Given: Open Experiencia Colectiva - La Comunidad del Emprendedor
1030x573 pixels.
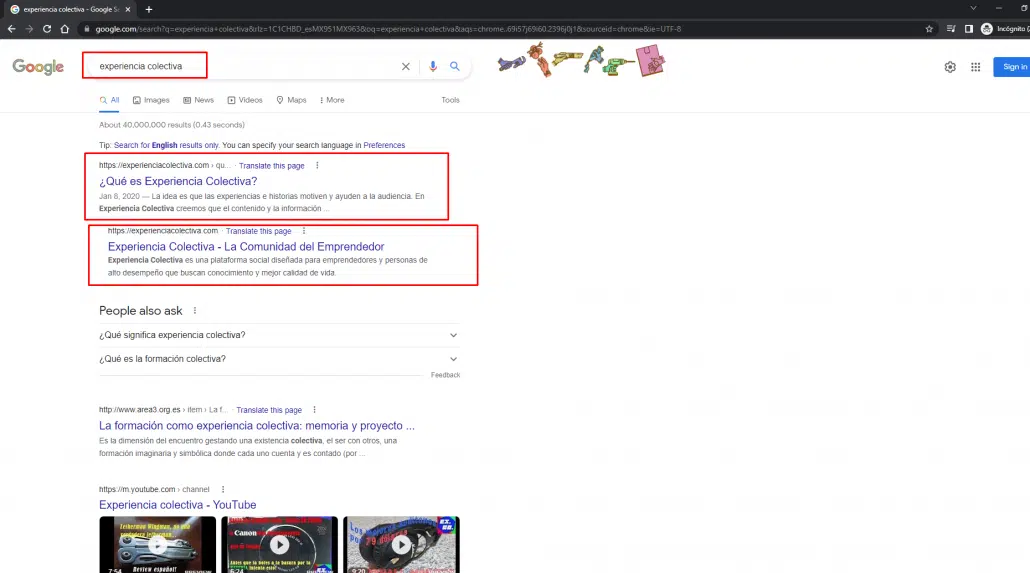Looking at the screenshot, I should pos(246,246).
